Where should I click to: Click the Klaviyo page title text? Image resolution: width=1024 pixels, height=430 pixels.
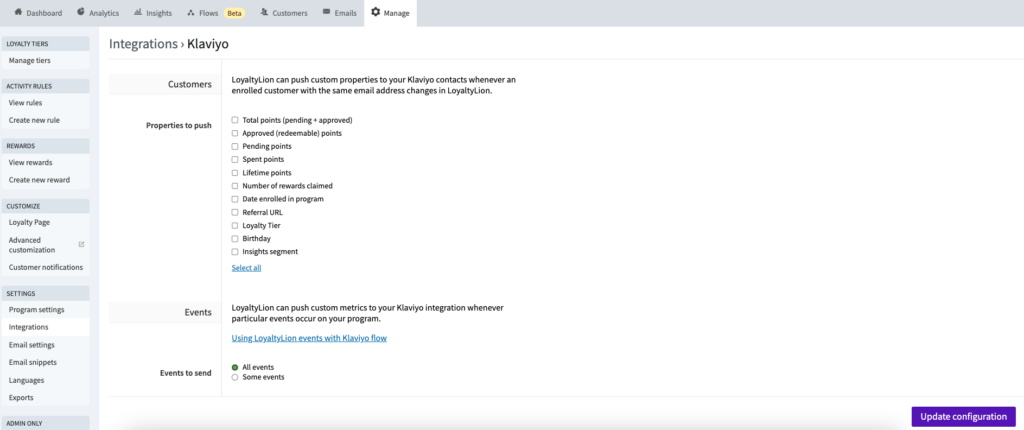tap(208, 44)
